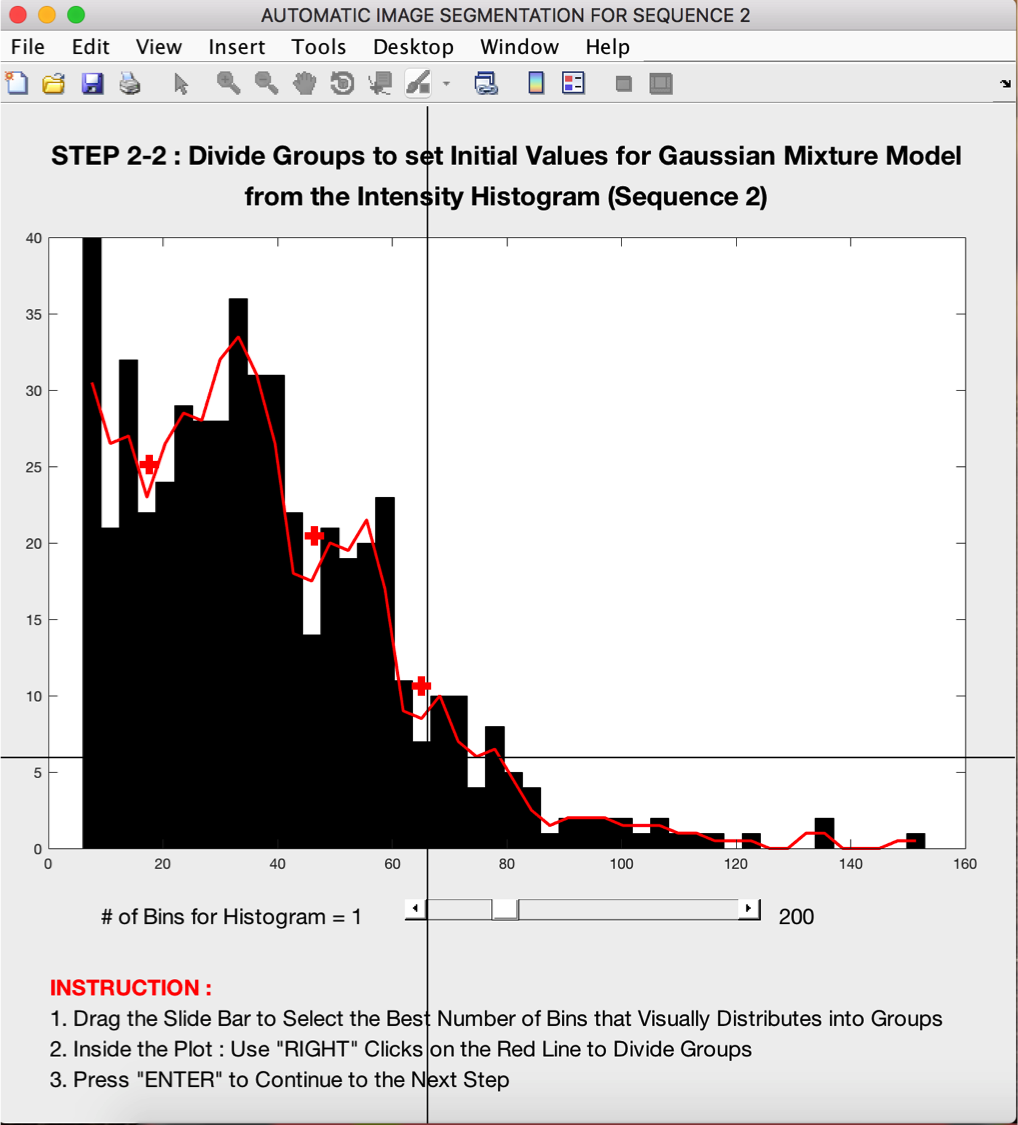Click the slider's left arrow button
Viewport: 1018px width, 1125px height.
pyautogui.click(x=415, y=909)
